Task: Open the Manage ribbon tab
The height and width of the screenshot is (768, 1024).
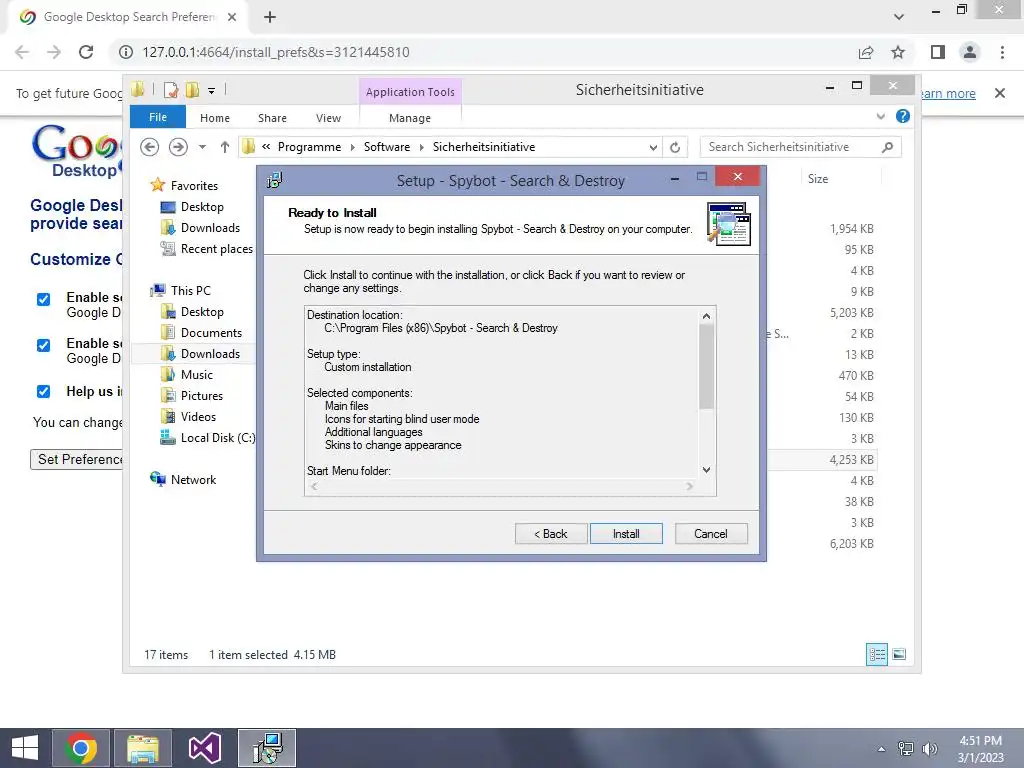Action: coord(410,118)
